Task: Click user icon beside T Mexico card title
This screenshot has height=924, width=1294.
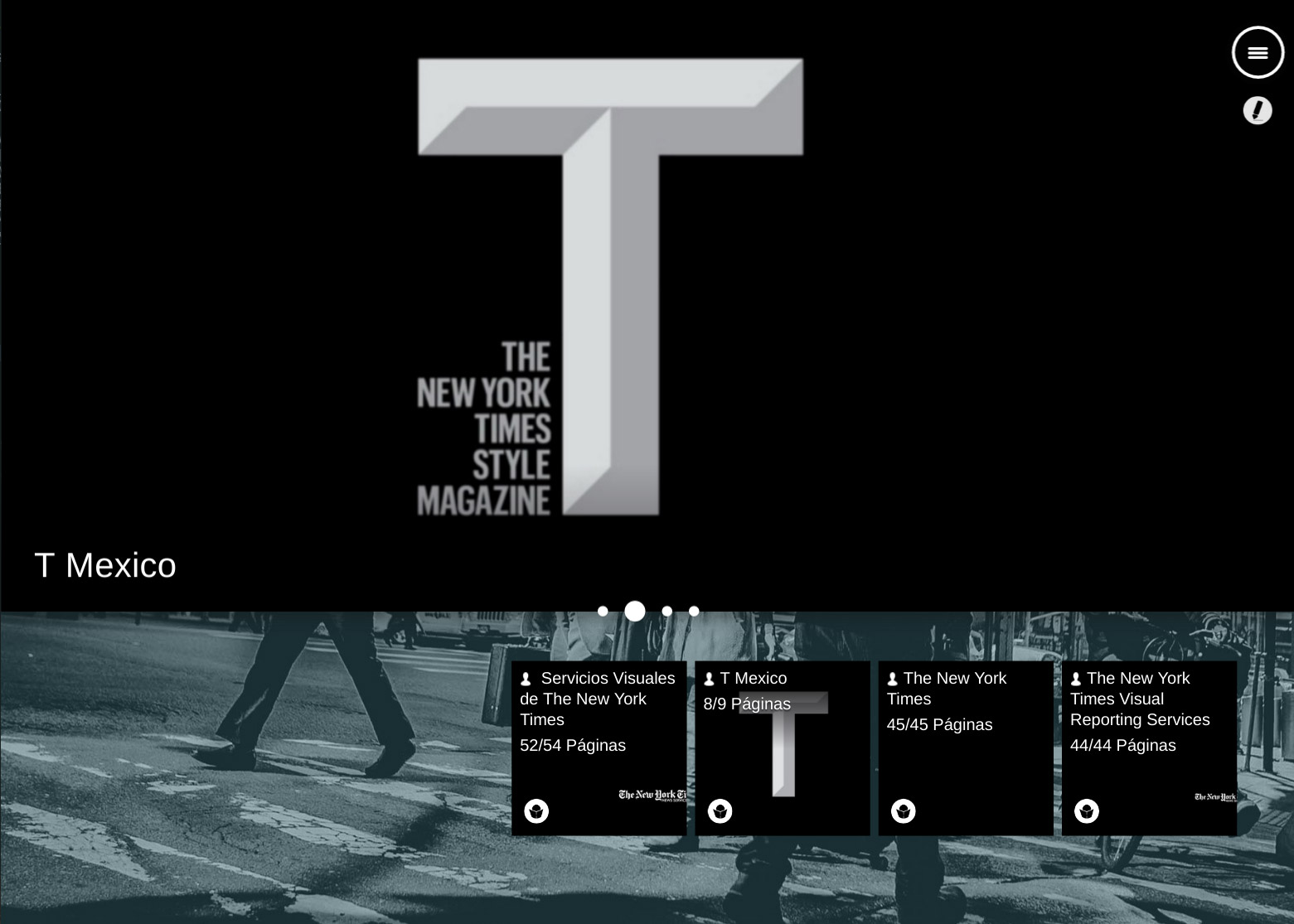Action: pyautogui.click(x=709, y=680)
